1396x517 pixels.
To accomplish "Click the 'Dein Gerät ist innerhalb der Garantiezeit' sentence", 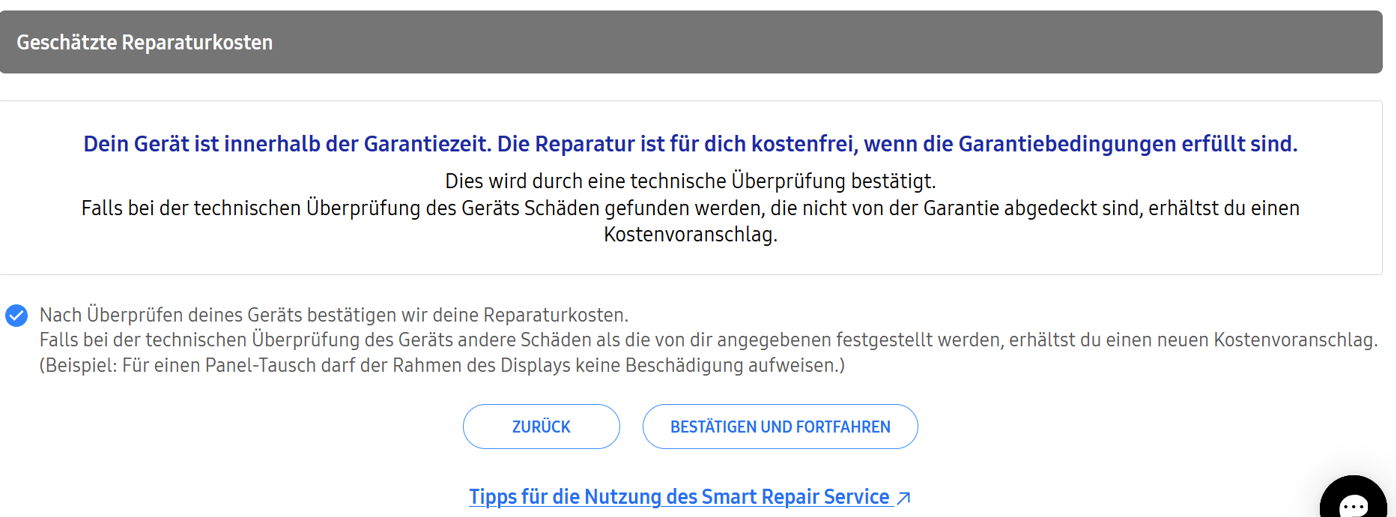I will point(287,144).
